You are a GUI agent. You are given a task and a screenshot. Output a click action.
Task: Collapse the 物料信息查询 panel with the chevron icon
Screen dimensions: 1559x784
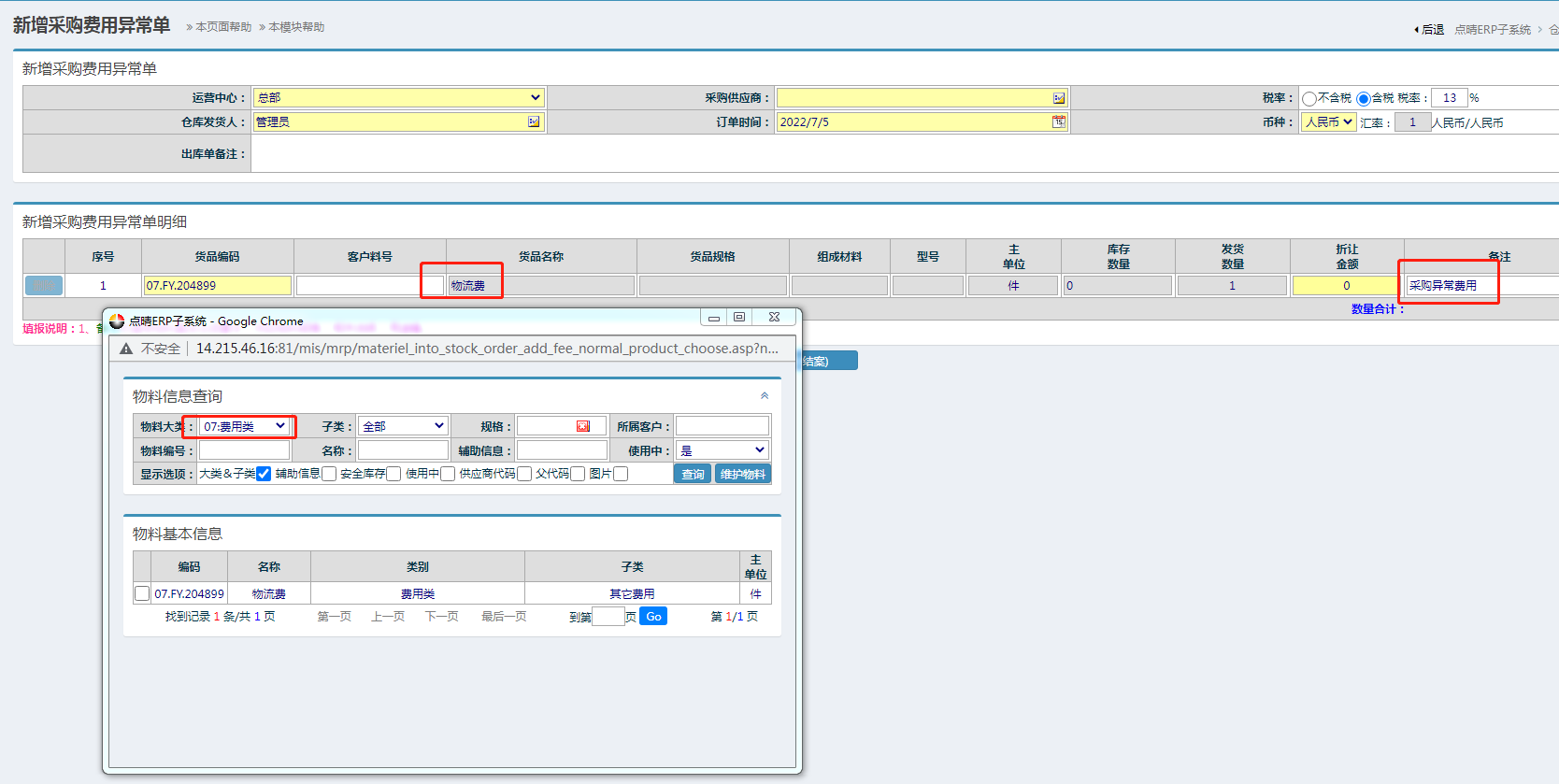tap(765, 396)
